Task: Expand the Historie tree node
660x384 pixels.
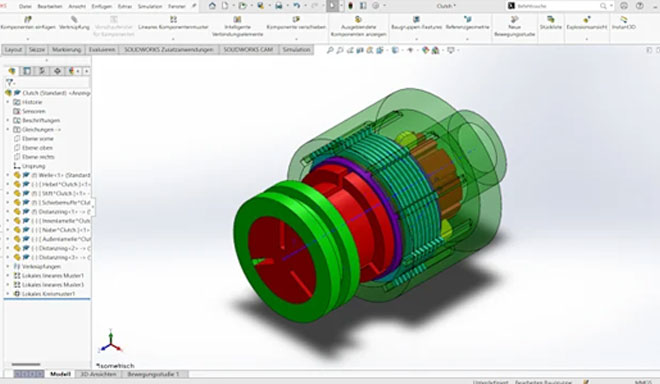Action: [x=8, y=102]
